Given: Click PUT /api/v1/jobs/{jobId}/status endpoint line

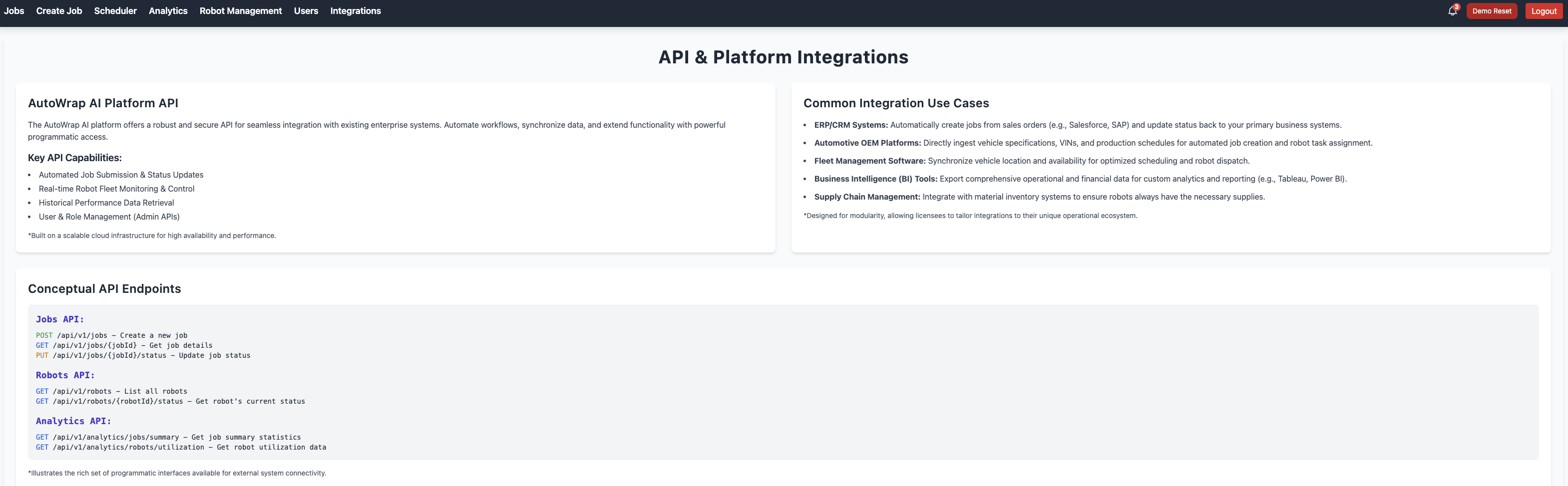Looking at the screenshot, I should click(143, 355).
